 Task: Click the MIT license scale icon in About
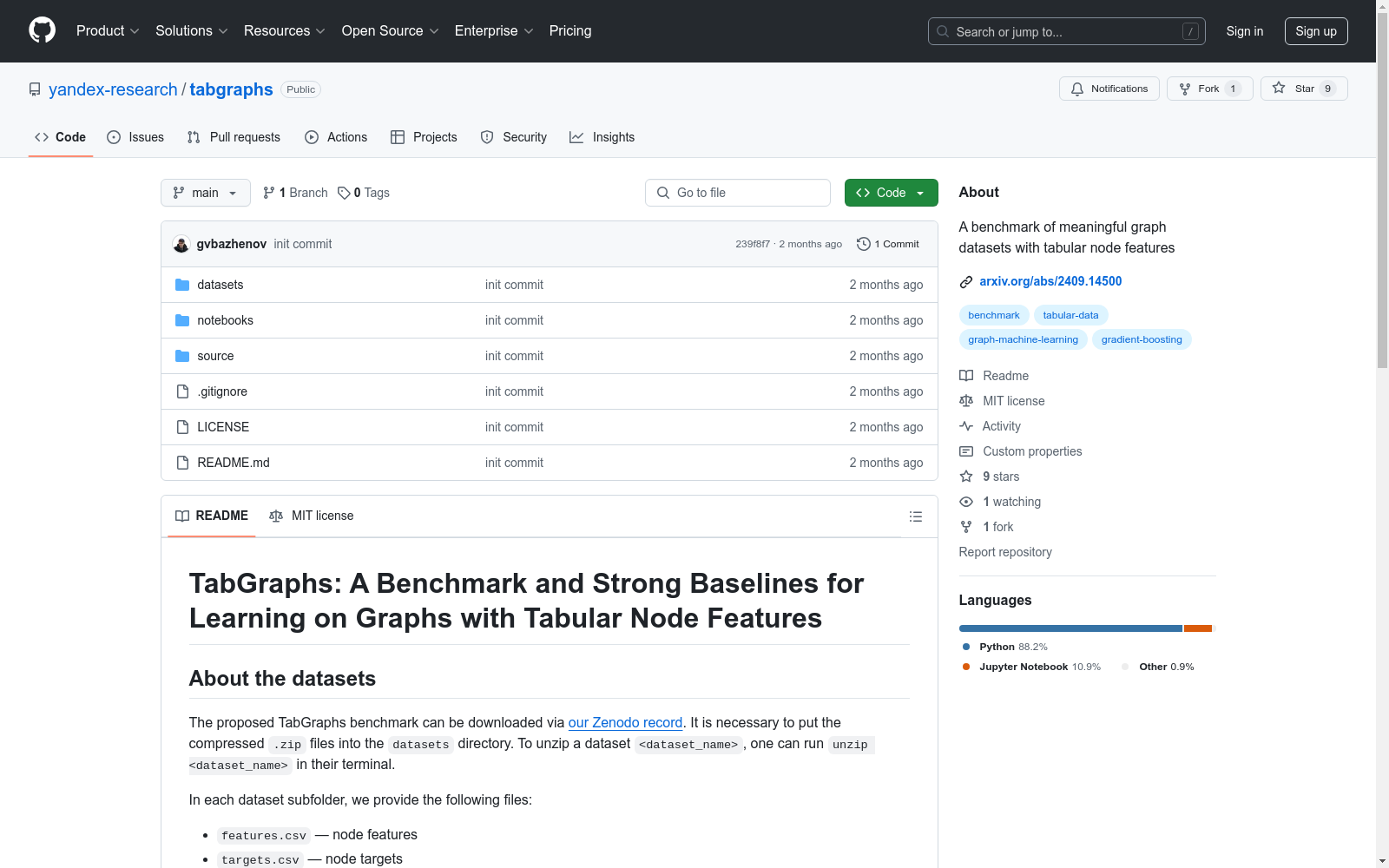(966, 401)
